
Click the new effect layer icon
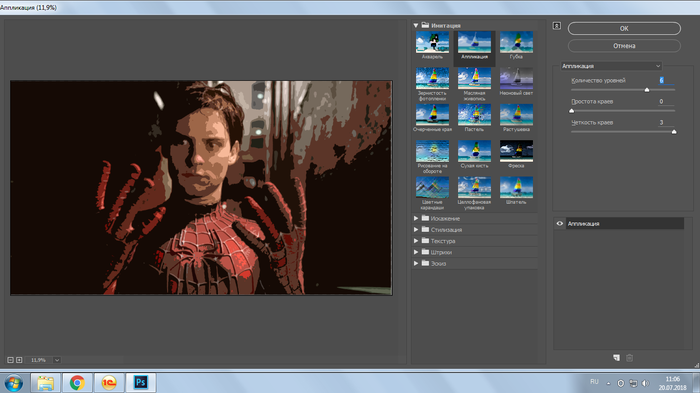(x=617, y=358)
